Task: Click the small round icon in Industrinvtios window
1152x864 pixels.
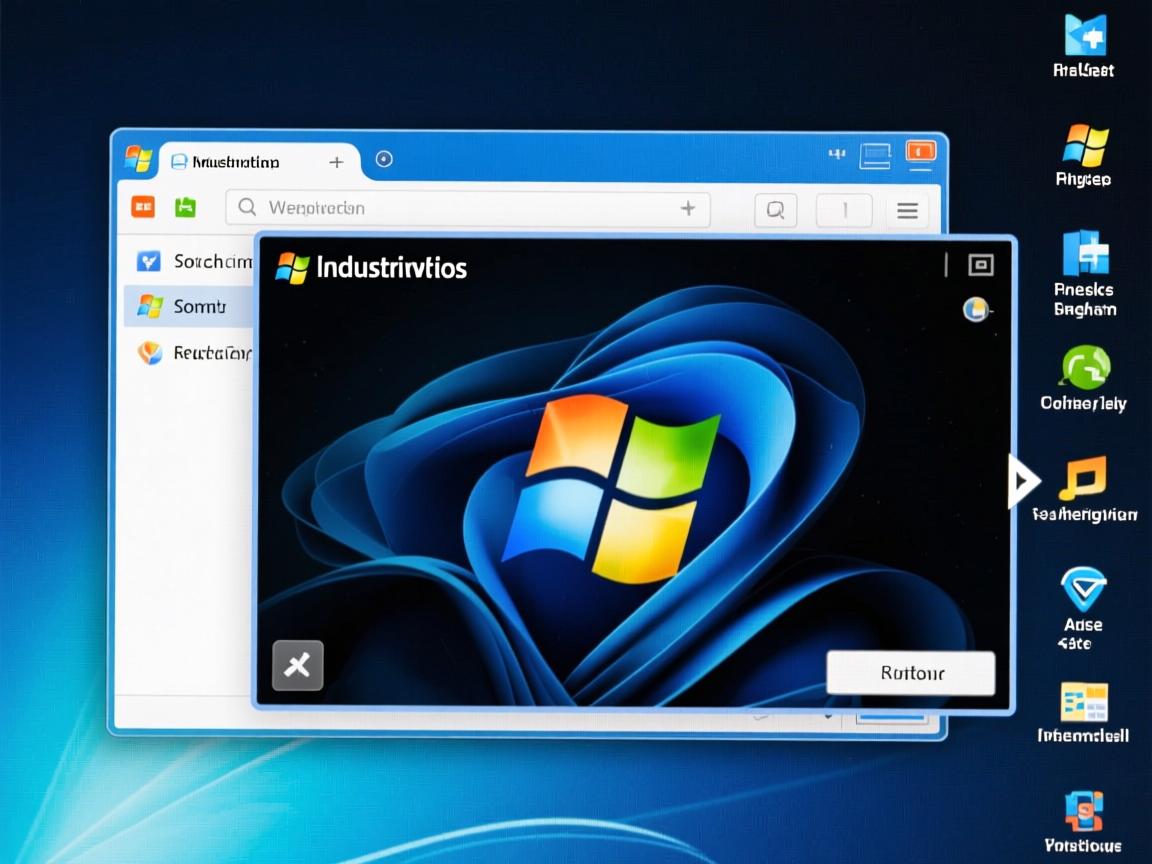Action: 975,310
